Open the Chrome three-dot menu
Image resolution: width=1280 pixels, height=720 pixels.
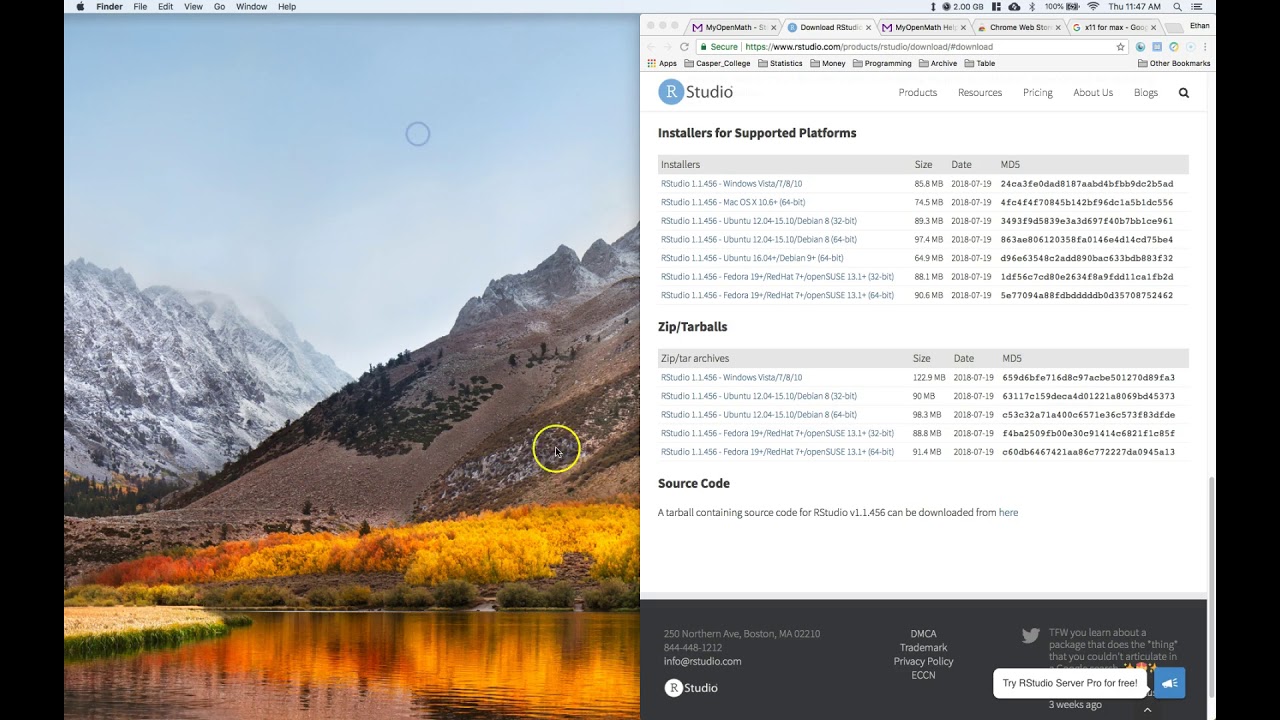[x=1206, y=47]
